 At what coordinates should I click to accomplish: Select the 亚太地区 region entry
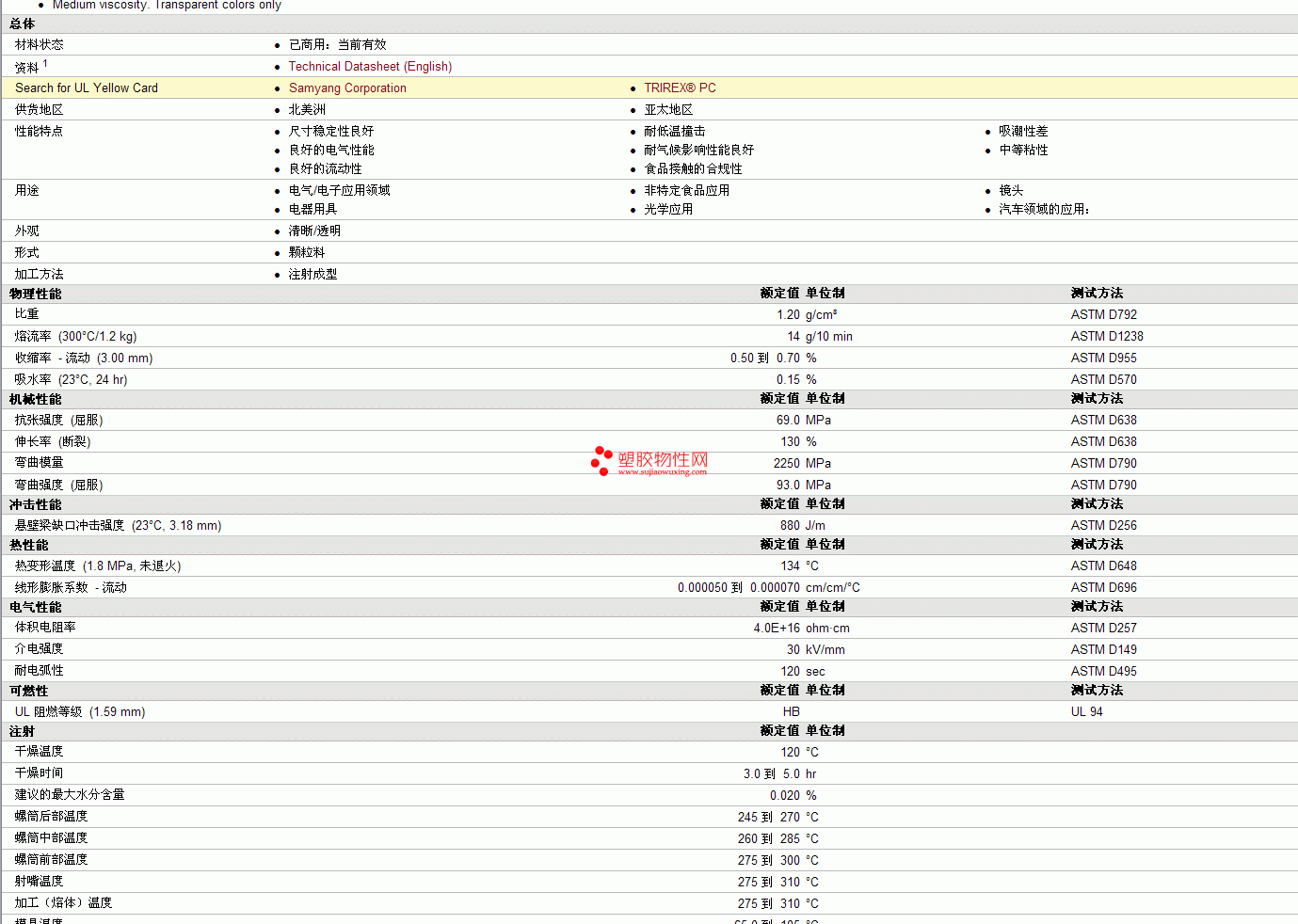pos(668,110)
